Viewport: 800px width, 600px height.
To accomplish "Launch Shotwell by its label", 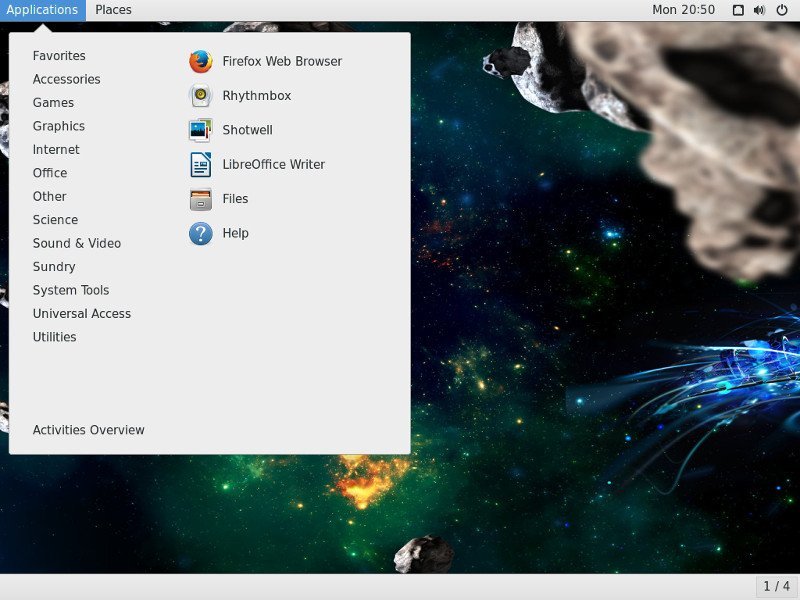I will point(247,130).
